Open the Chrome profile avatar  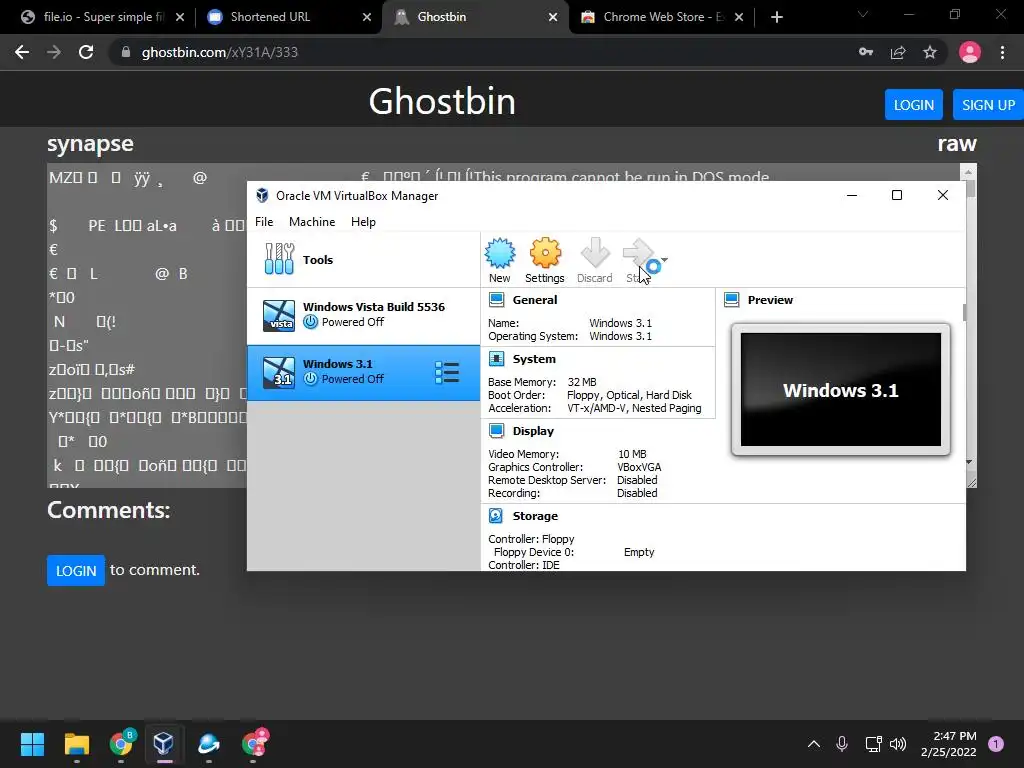click(x=970, y=52)
